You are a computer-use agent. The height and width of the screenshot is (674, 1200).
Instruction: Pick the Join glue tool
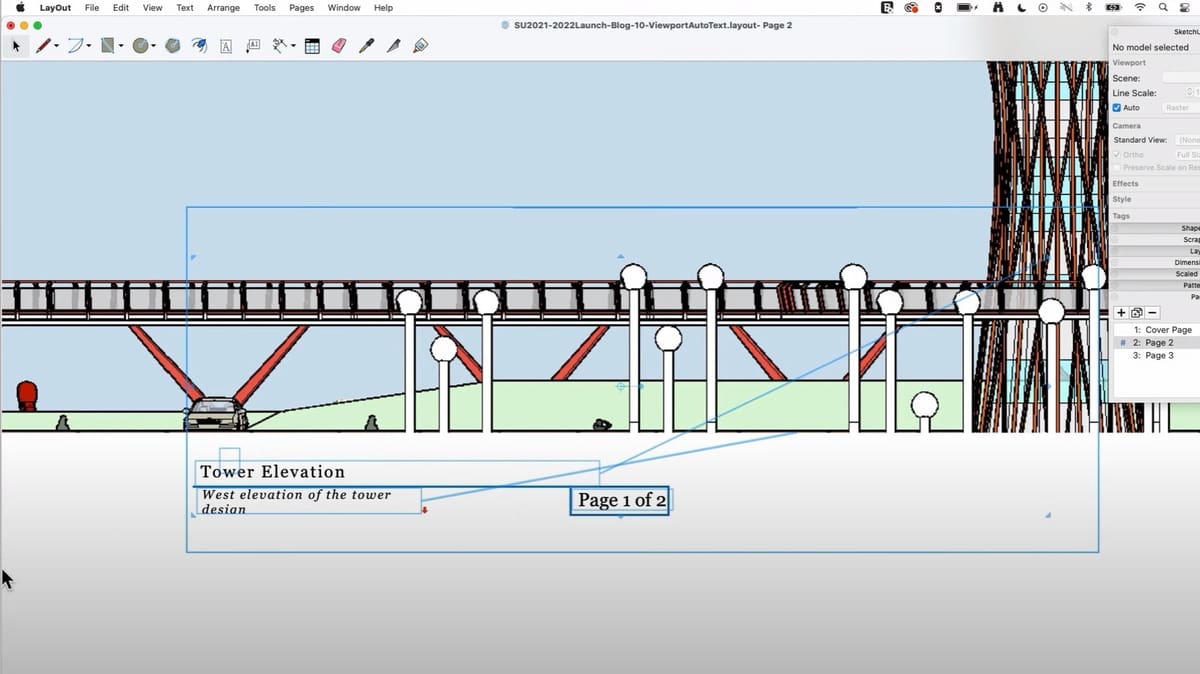point(420,46)
